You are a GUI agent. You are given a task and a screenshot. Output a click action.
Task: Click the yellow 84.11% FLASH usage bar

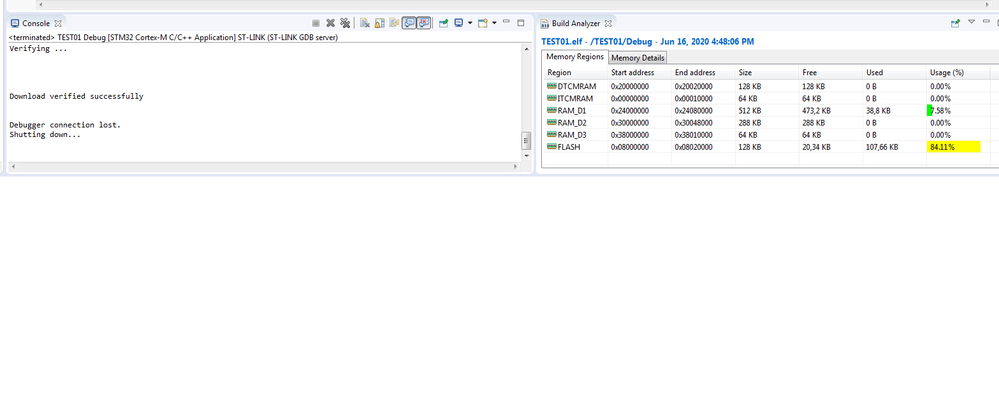coord(953,147)
